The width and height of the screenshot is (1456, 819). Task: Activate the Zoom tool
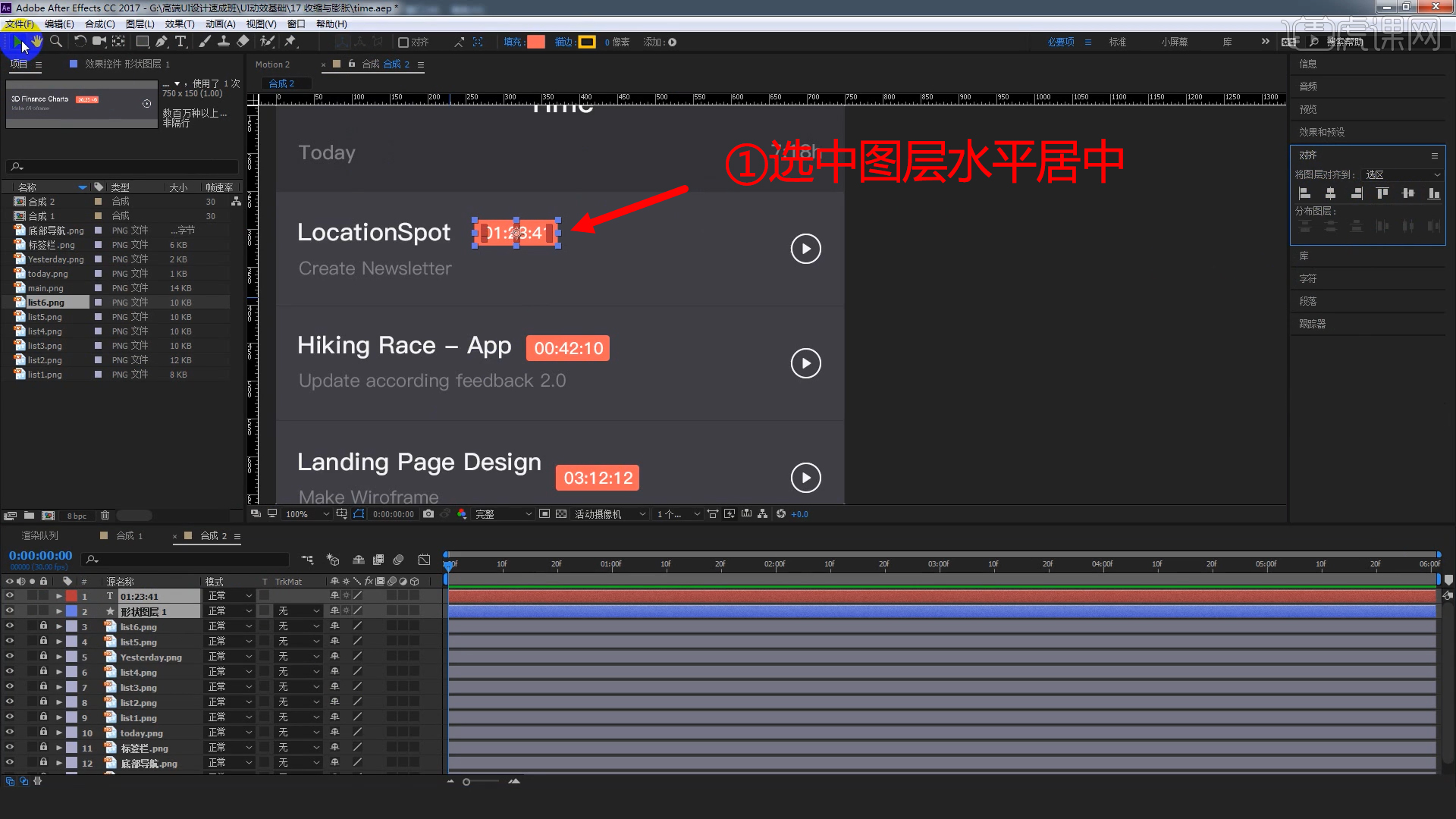tap(56, 42)
